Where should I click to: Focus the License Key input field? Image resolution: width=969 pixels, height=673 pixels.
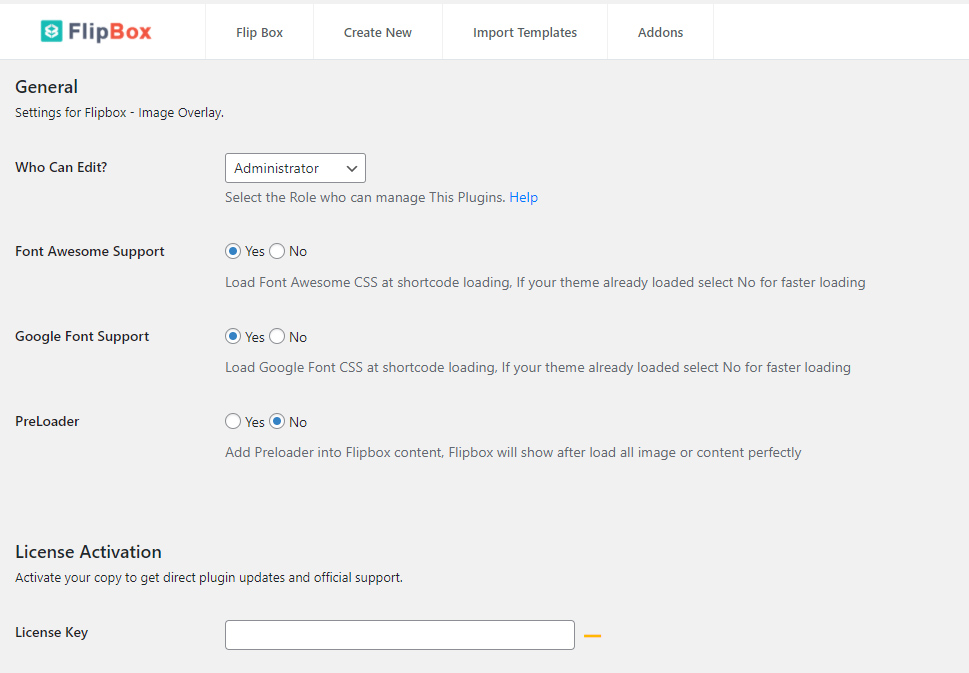click(x=400, y=635)
